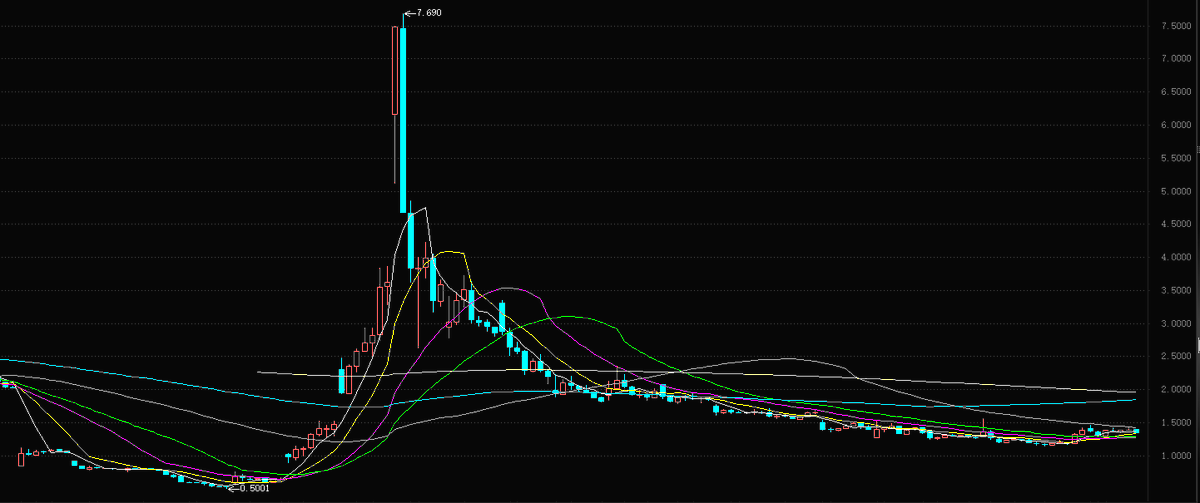The image size is (1200, 503).
Task: Click the 7.690 high price marker
Action: (422, 13)
